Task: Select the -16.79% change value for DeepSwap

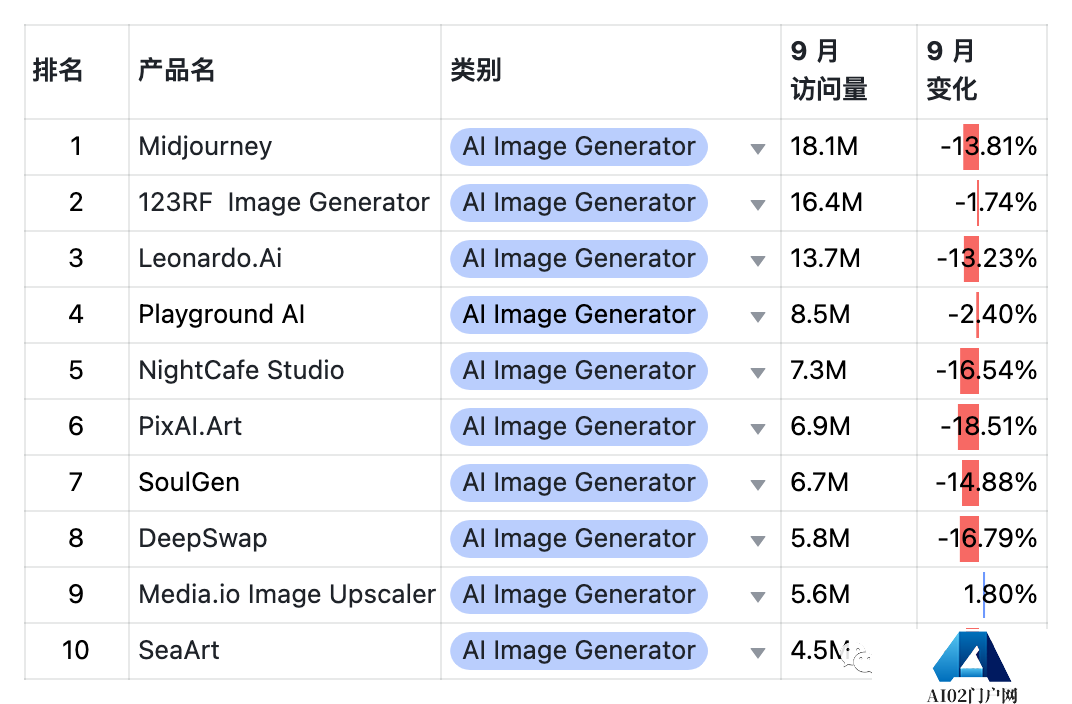Action: tap(987, 539)
